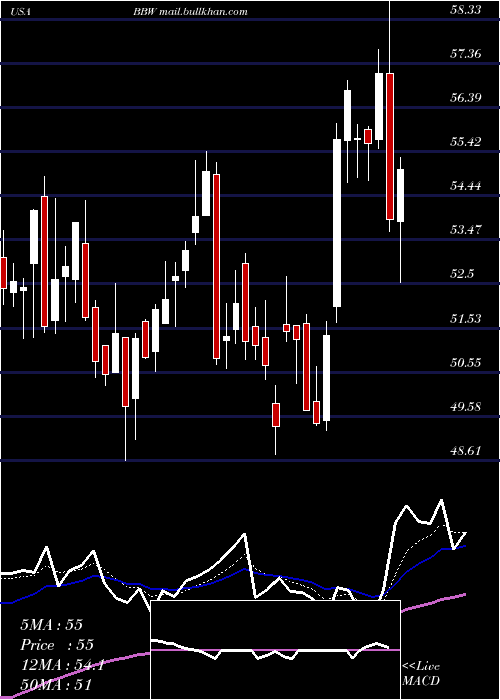Image resolution: width=500 pixels, height=700 pixels.
Task: Click the 12MA : 54.1 indicator text
Action: tap(62, 666)
